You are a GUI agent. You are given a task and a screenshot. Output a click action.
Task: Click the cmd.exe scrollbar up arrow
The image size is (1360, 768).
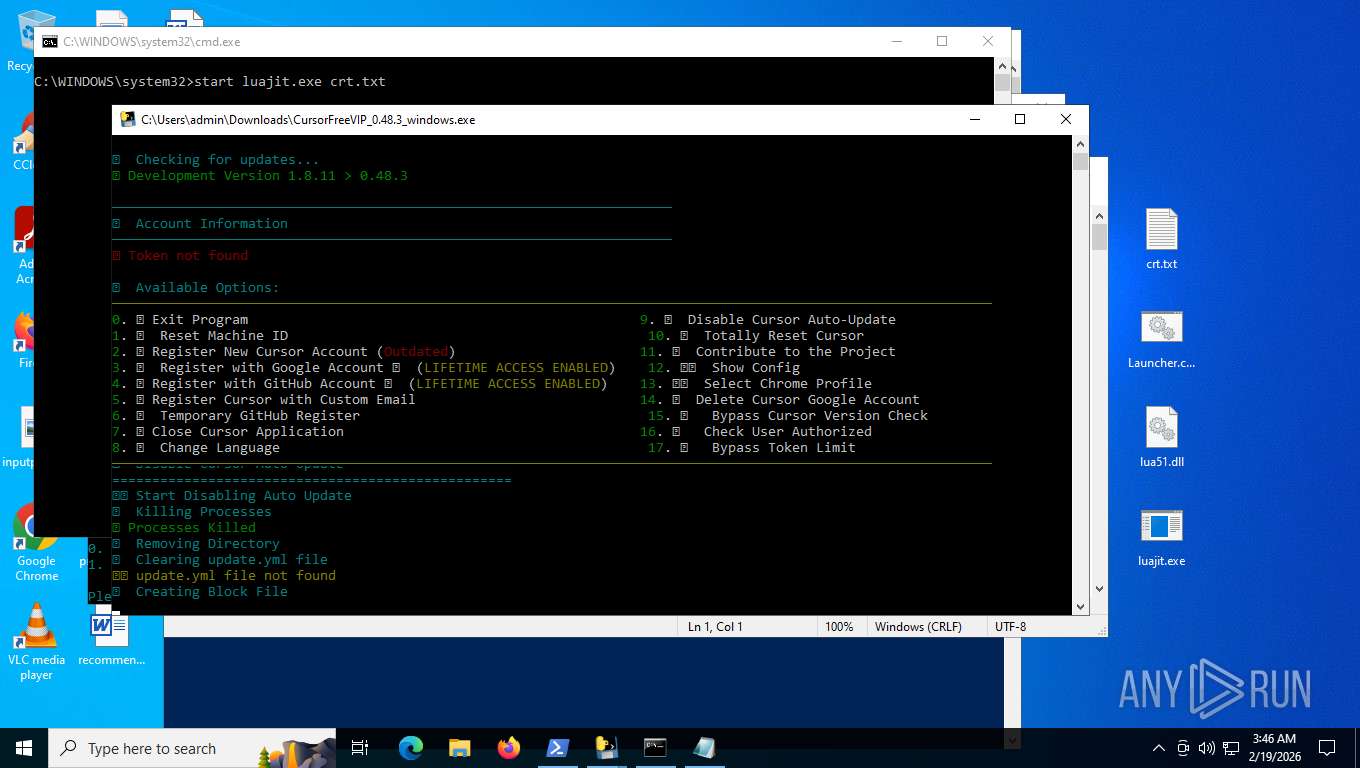[1003, 65]
